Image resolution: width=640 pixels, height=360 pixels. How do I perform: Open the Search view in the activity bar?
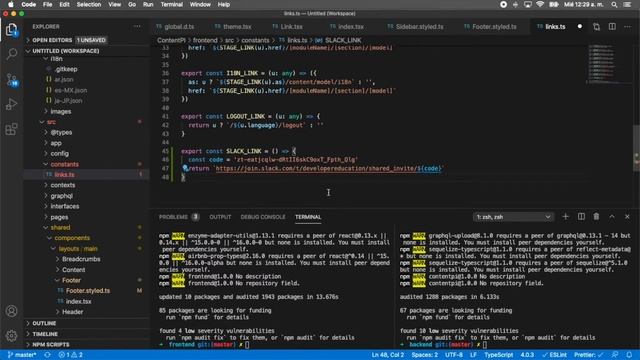[11, 54]
